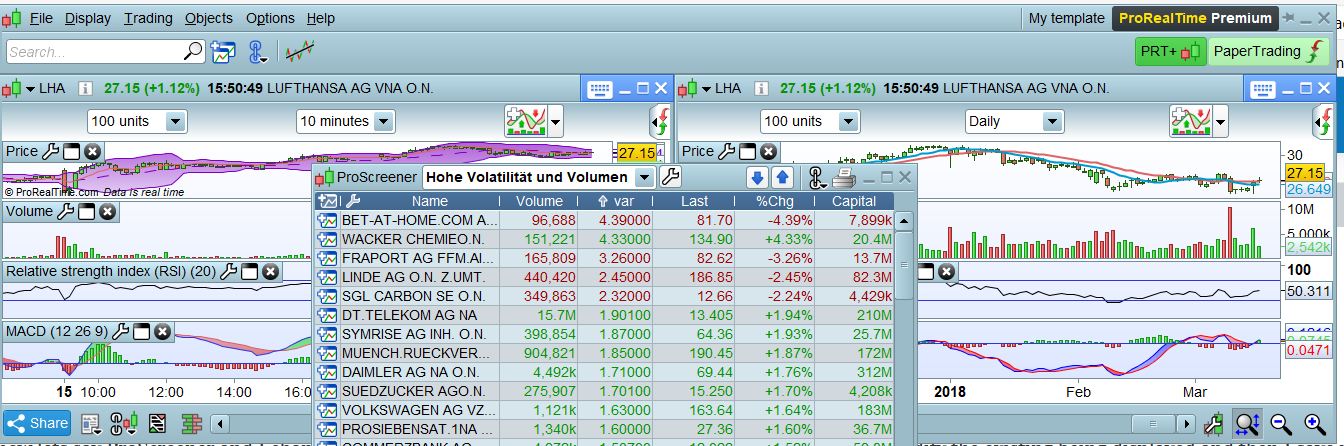Select DAIMLER AG NA O.N. row
The height and width of the screenshot is (446, 1344).
[605, 371]
